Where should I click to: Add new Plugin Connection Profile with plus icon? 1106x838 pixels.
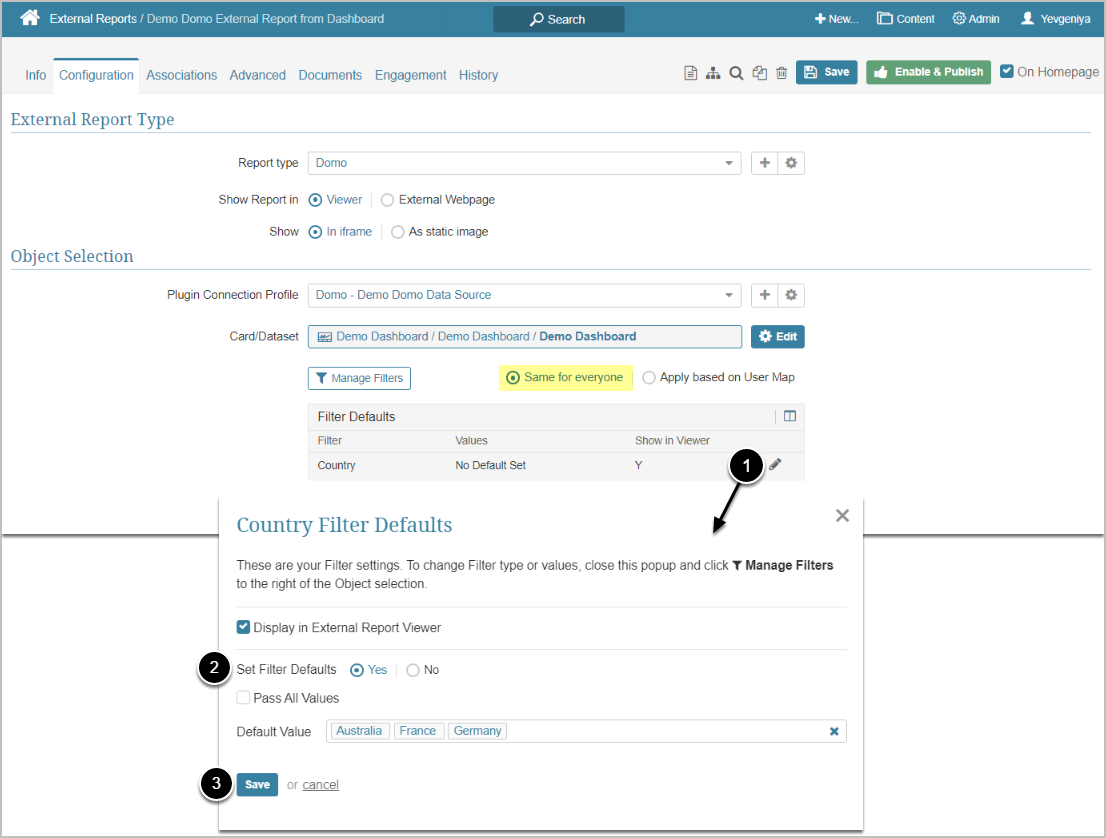[x=765, y=295]
